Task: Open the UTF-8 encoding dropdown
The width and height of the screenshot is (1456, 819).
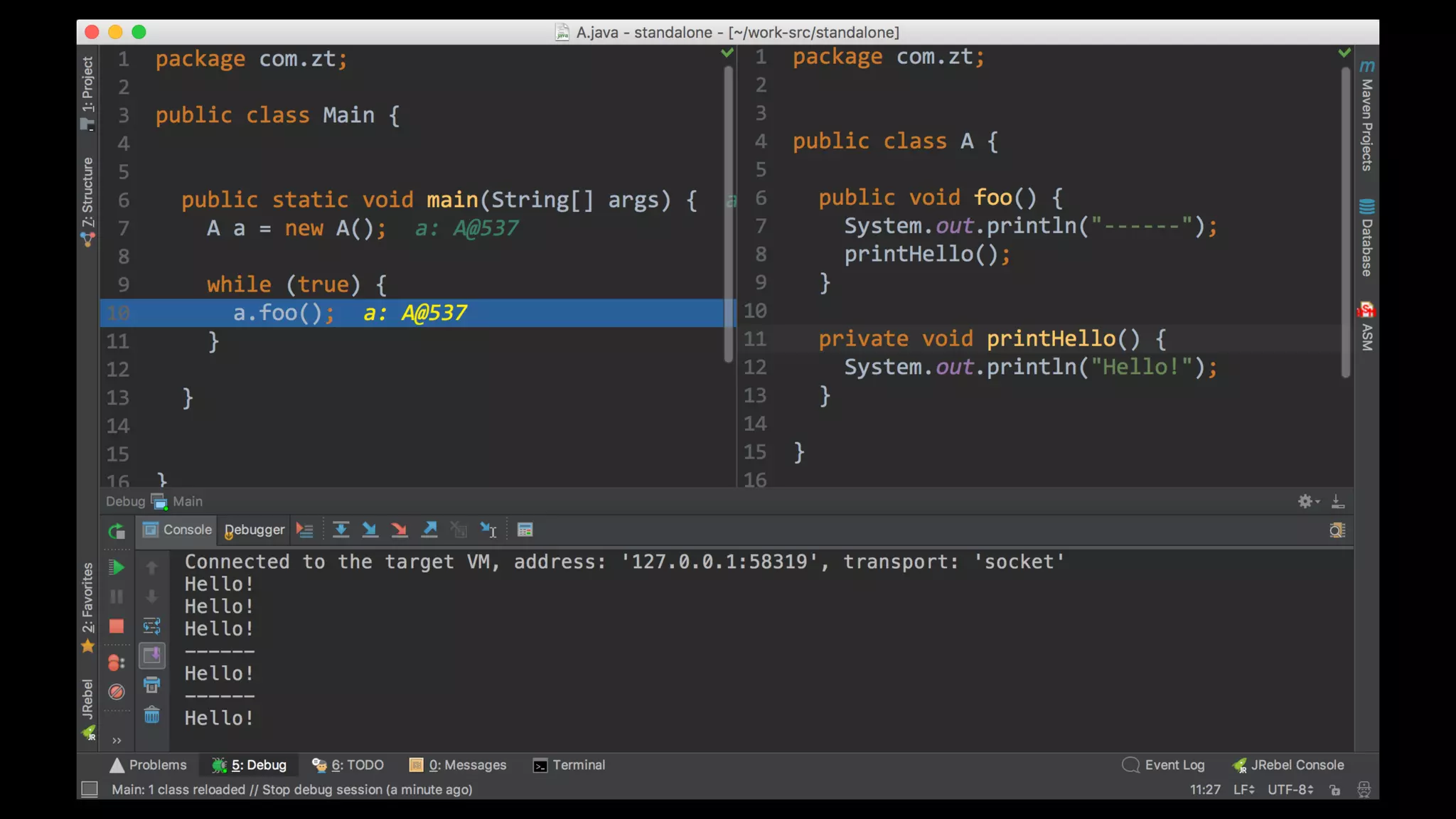Action: point(1290,790)
